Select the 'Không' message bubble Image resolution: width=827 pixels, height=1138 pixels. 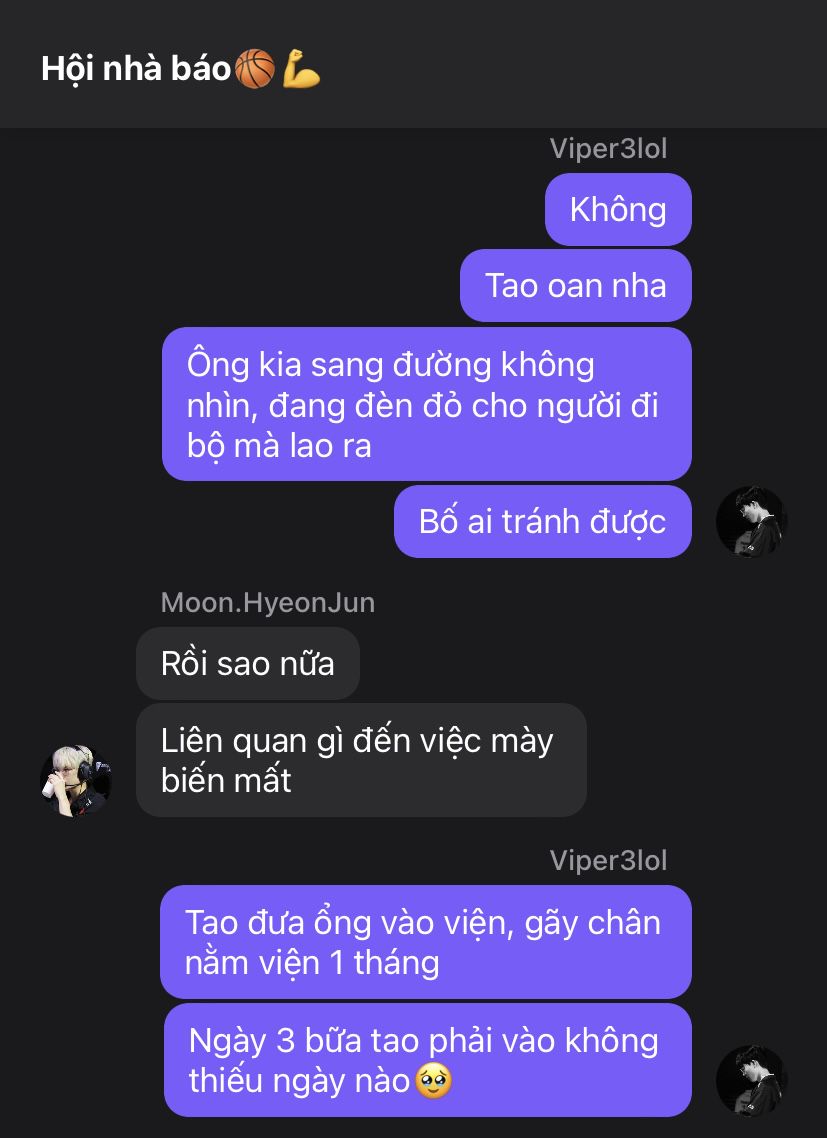[618, 210]
